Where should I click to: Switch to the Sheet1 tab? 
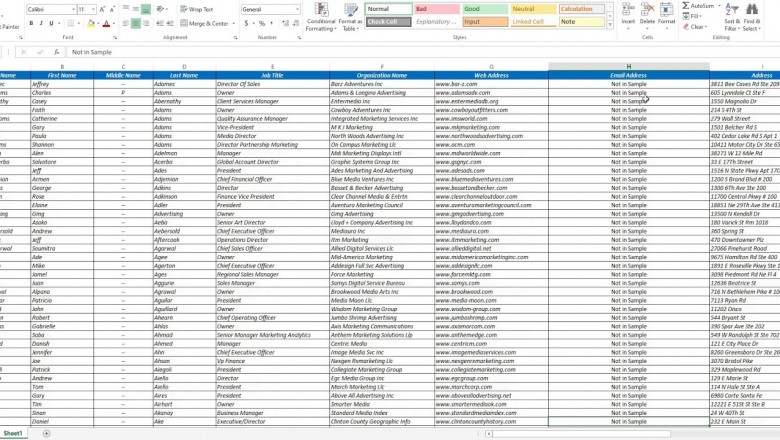(12, 433)
